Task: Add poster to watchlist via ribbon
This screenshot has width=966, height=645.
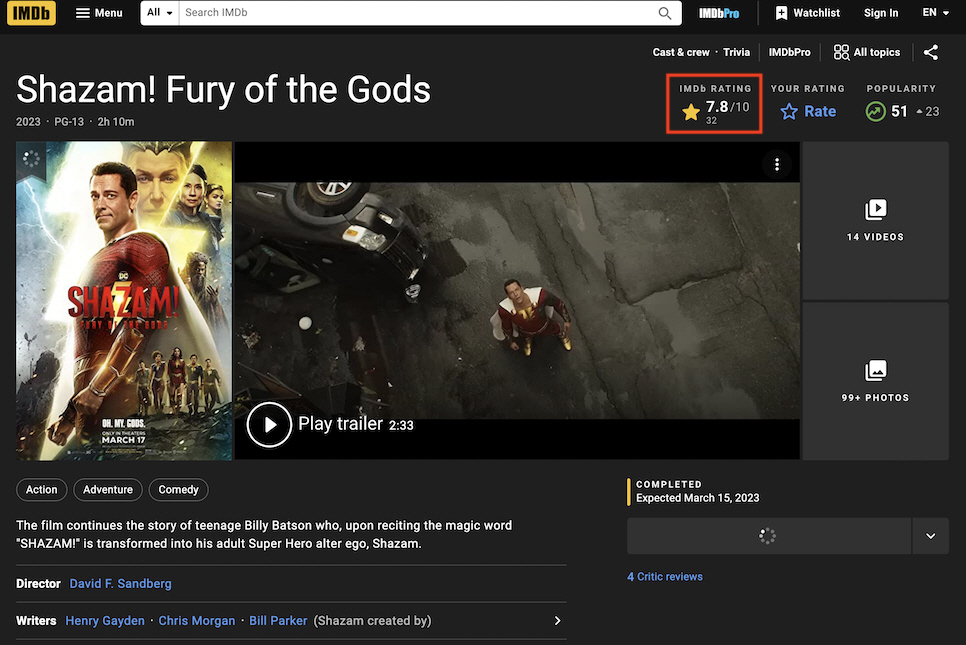Action: coord(31,160)
